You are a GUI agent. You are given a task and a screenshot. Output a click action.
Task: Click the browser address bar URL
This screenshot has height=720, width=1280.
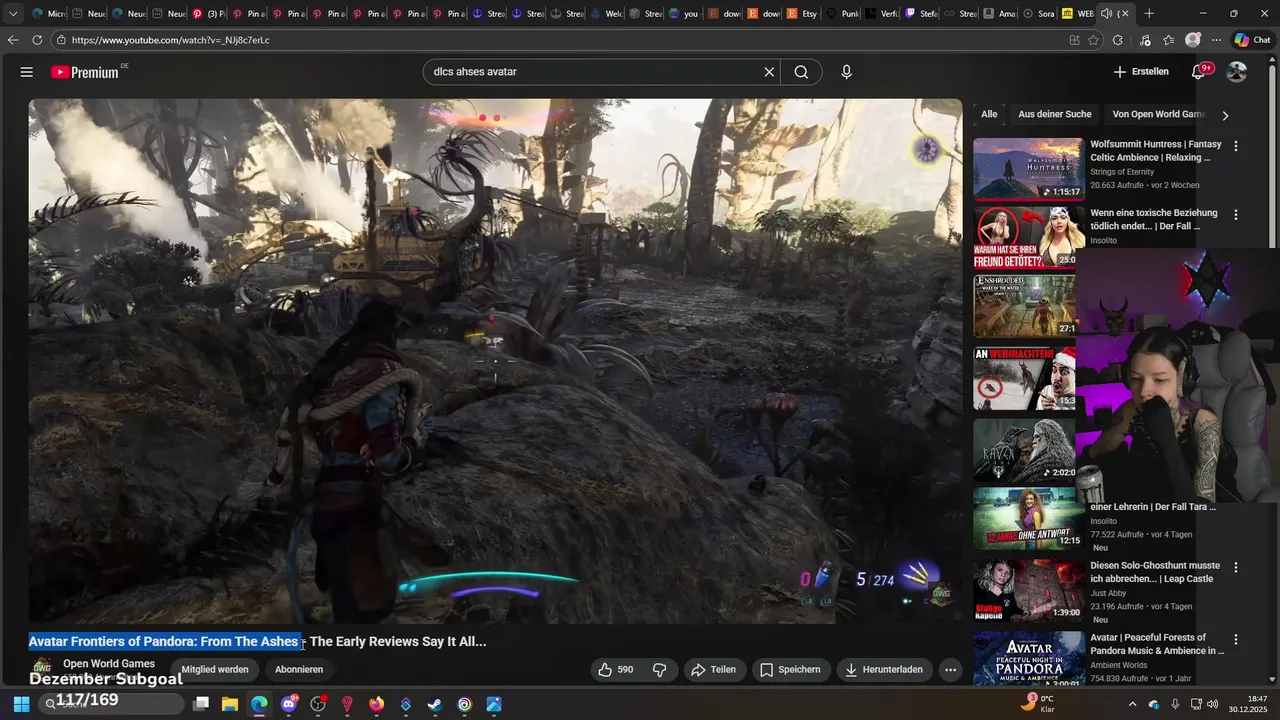coord(171,40)
